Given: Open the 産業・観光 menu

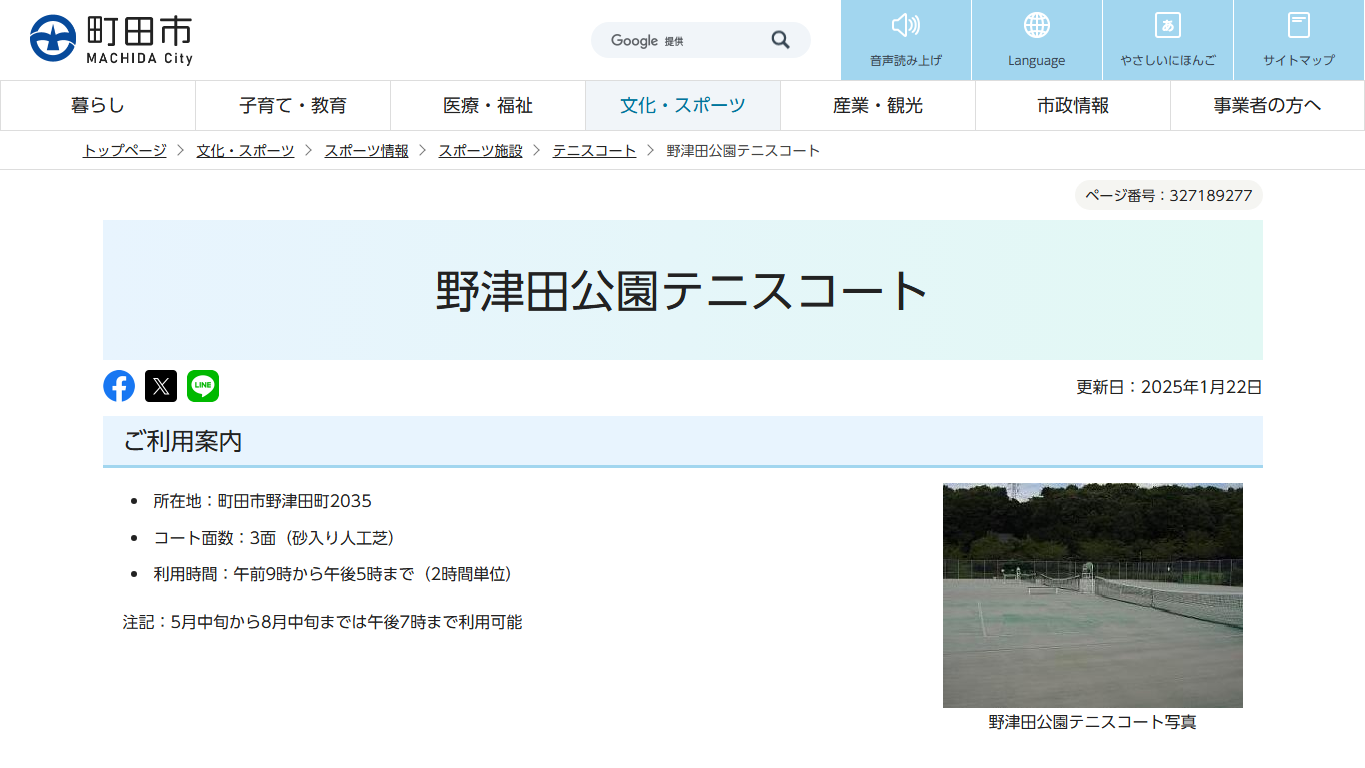Looking at the screenshot, I should pyautogui.click(x=878, y=105).
